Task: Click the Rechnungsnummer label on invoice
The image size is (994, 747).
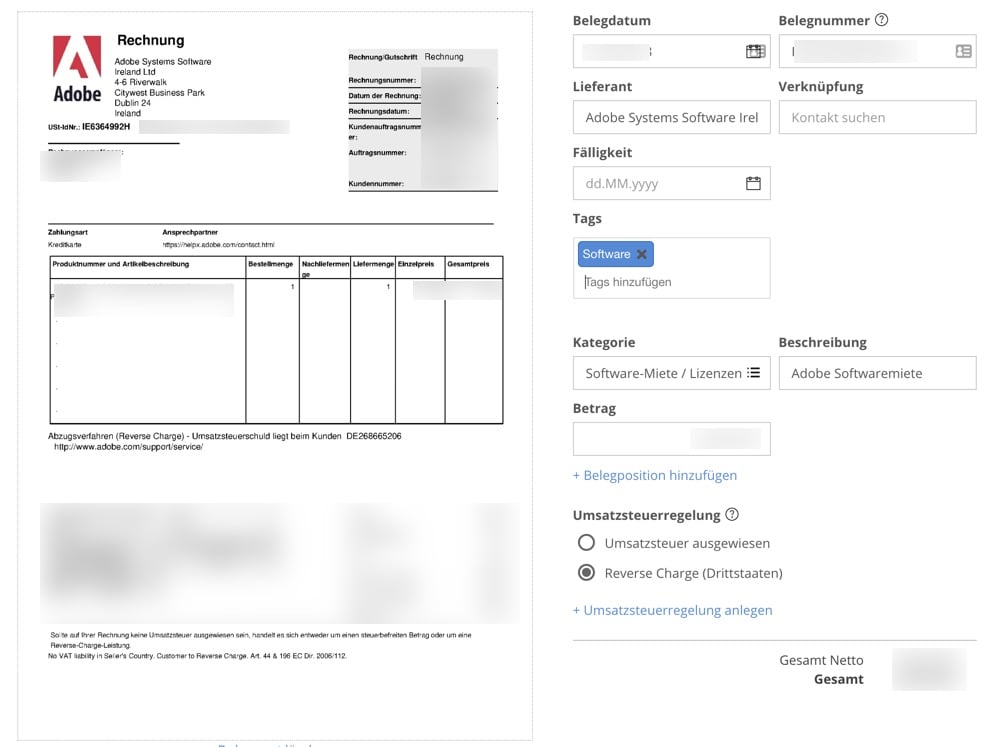Action: tap(382, 81)
